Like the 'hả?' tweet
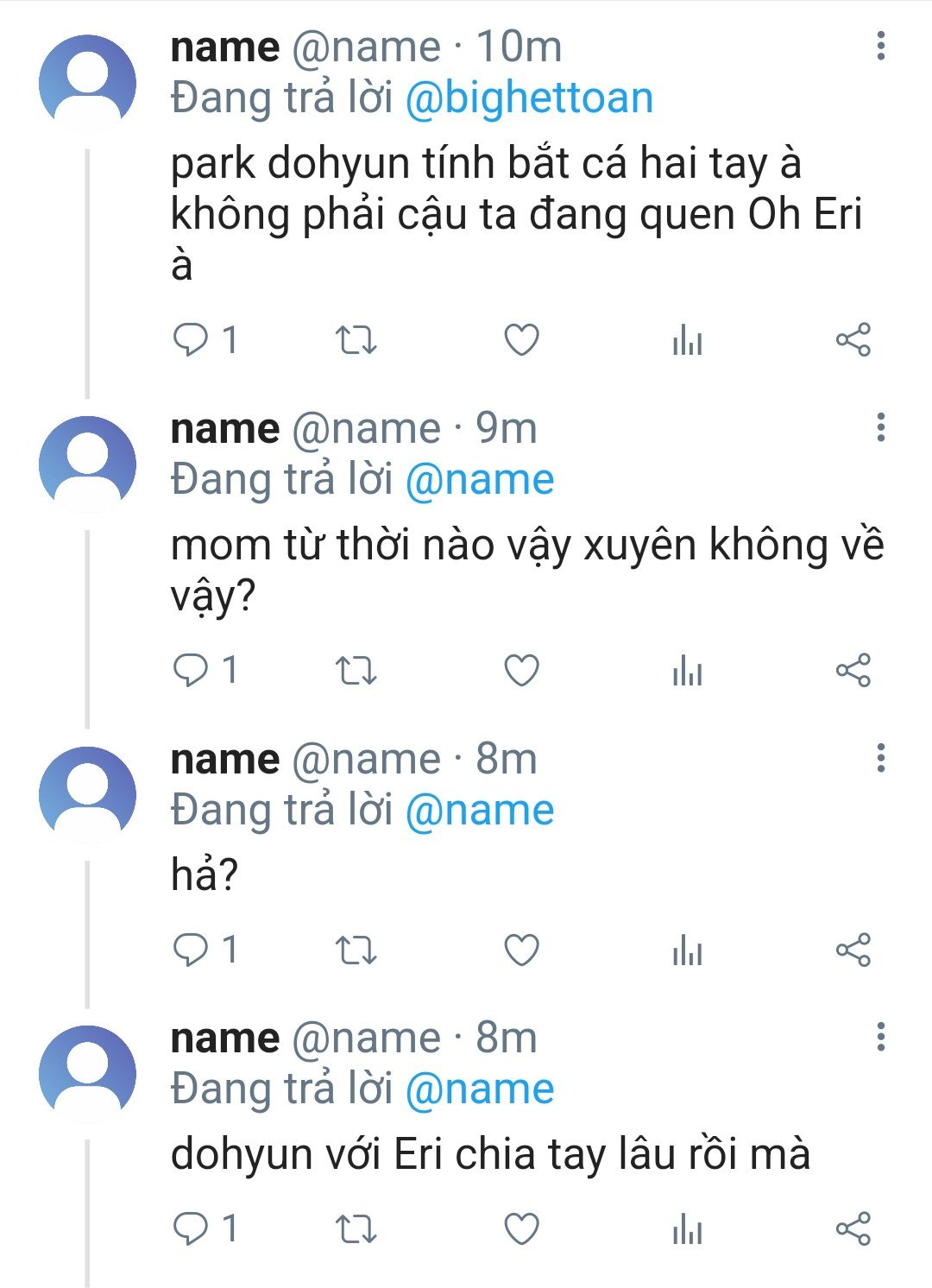Image resolution: width=932 pixels, height=1288 pixels. 521,950
